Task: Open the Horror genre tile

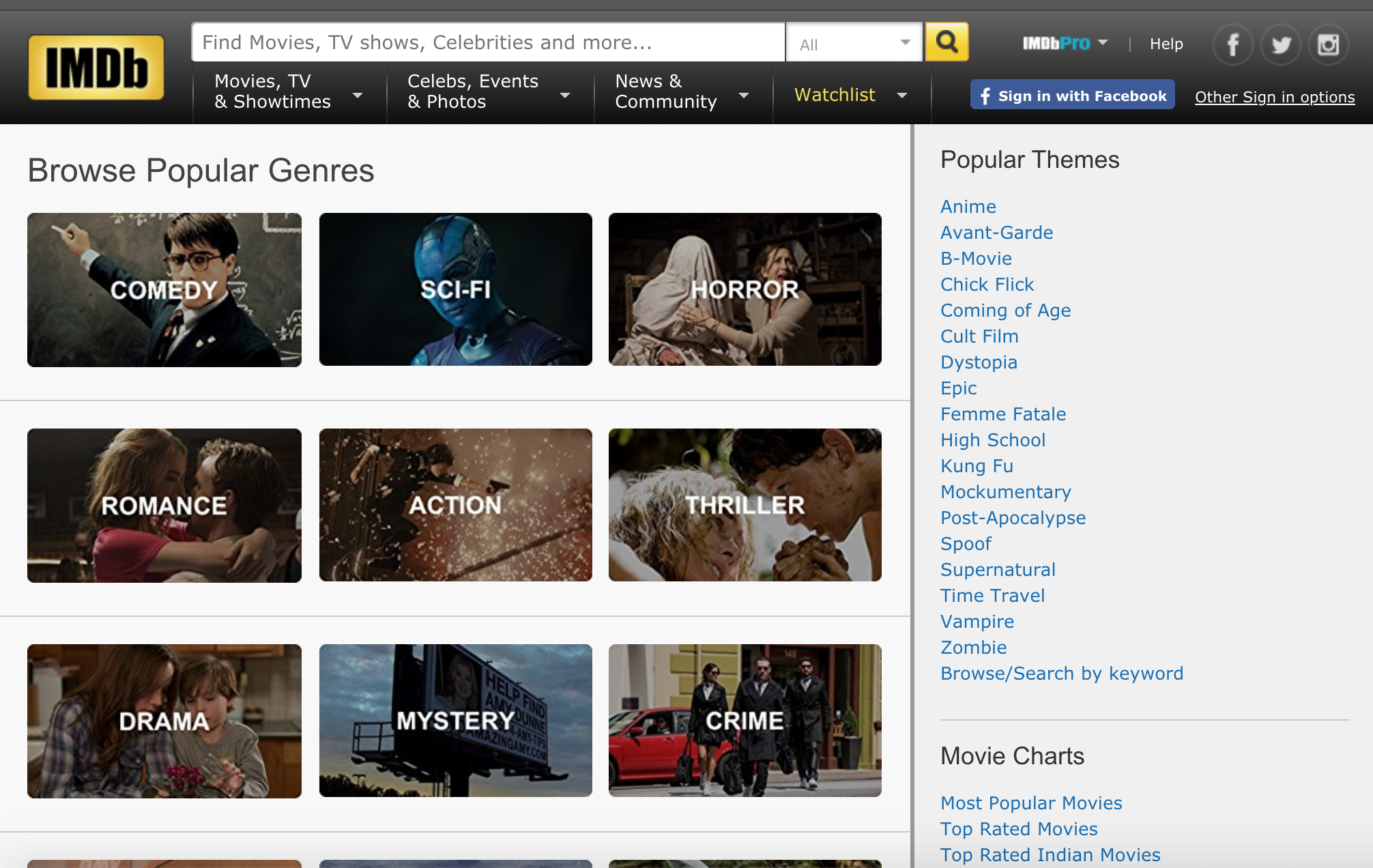Action: point(745,289)
